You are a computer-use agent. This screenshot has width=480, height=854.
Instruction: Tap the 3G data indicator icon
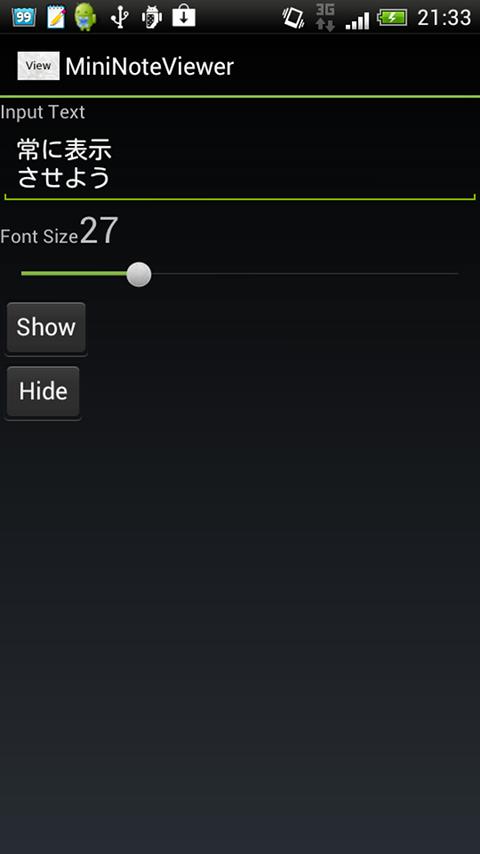(325, 17)
